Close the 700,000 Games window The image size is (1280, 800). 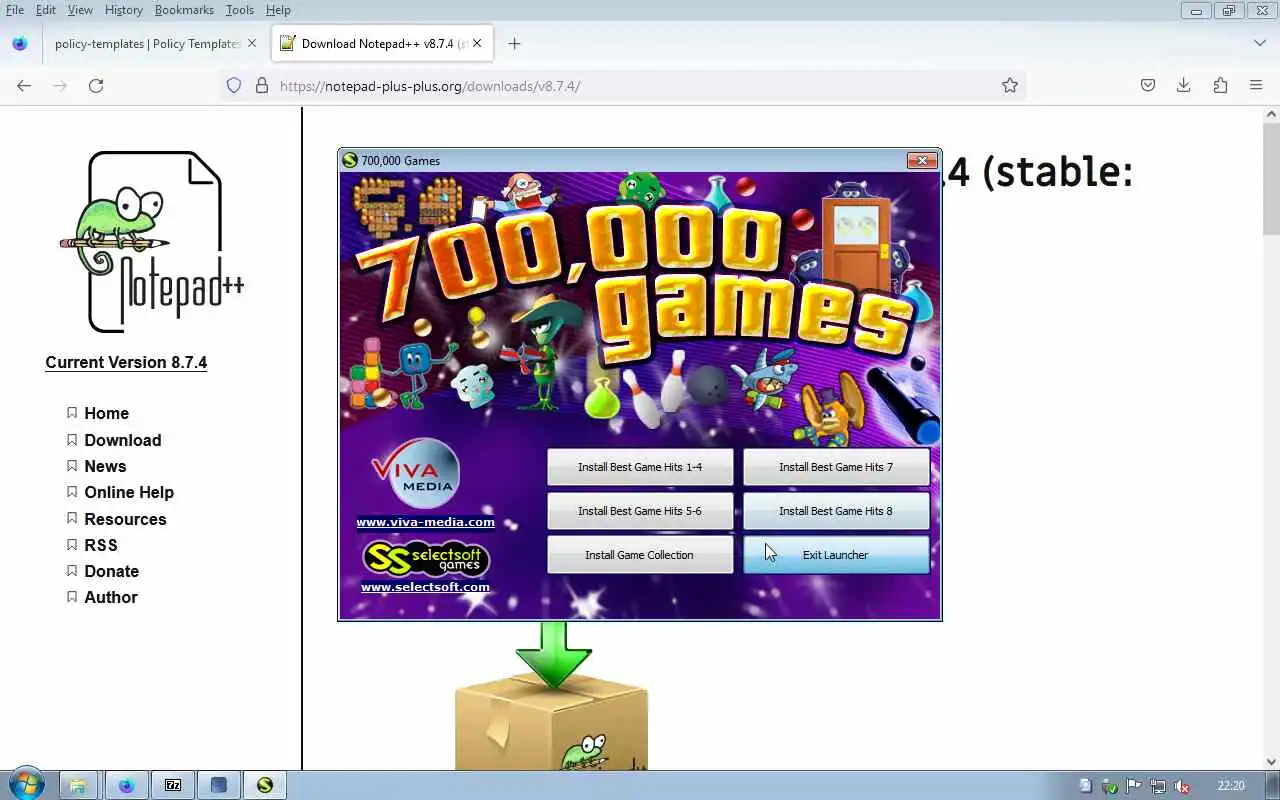point(922,160)
